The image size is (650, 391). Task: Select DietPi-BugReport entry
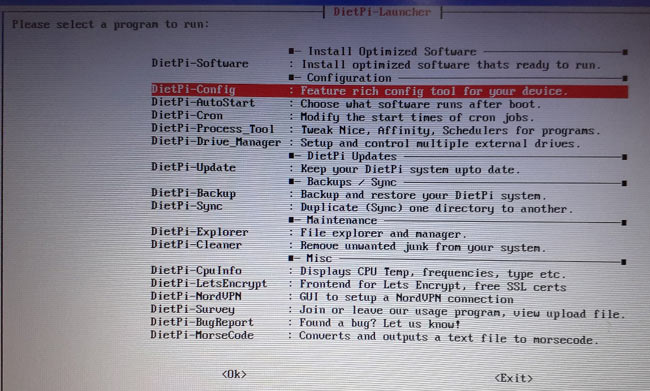pos(202,322)
